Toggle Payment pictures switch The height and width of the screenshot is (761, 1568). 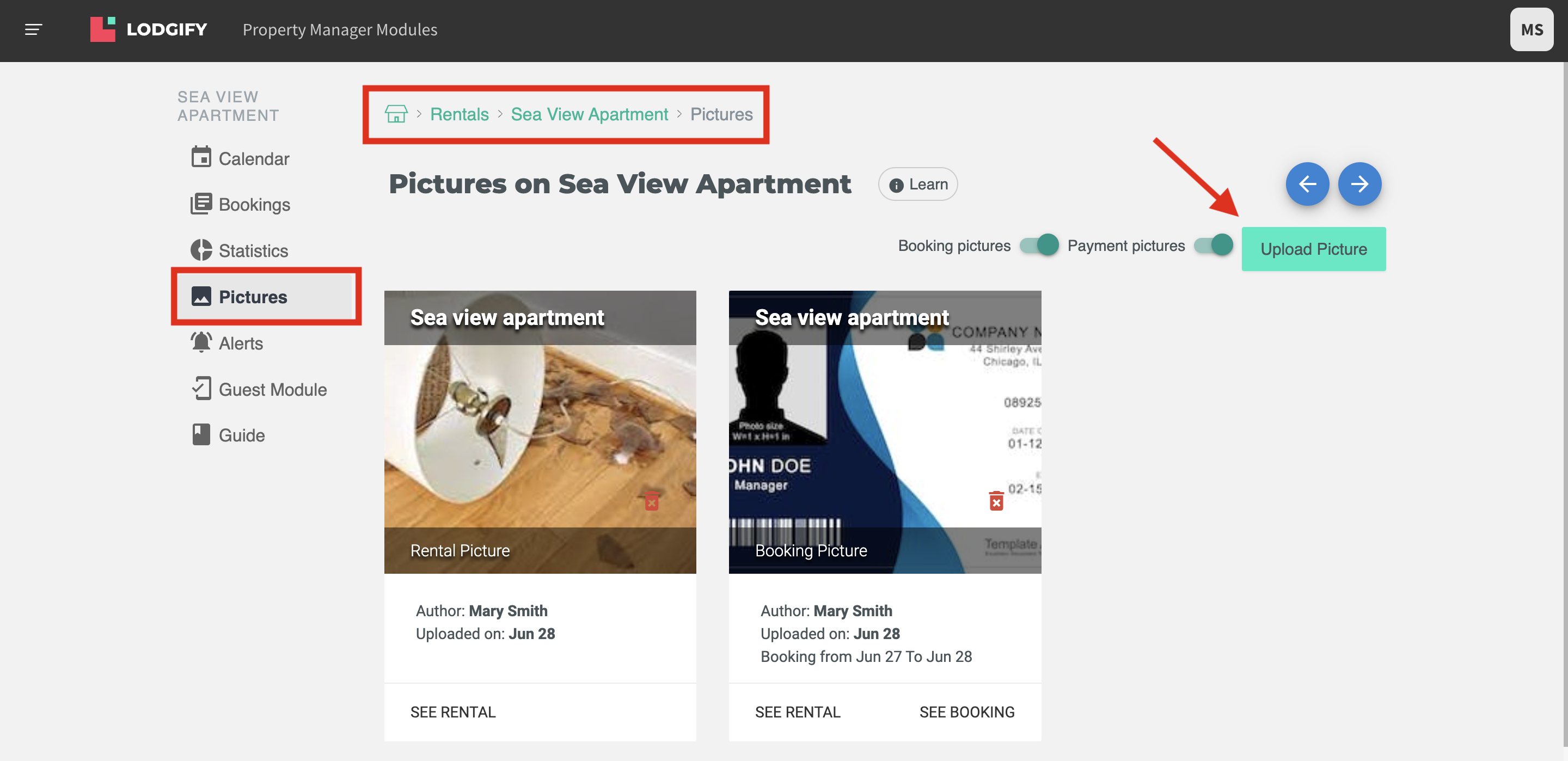click(x=1213, y=246)
